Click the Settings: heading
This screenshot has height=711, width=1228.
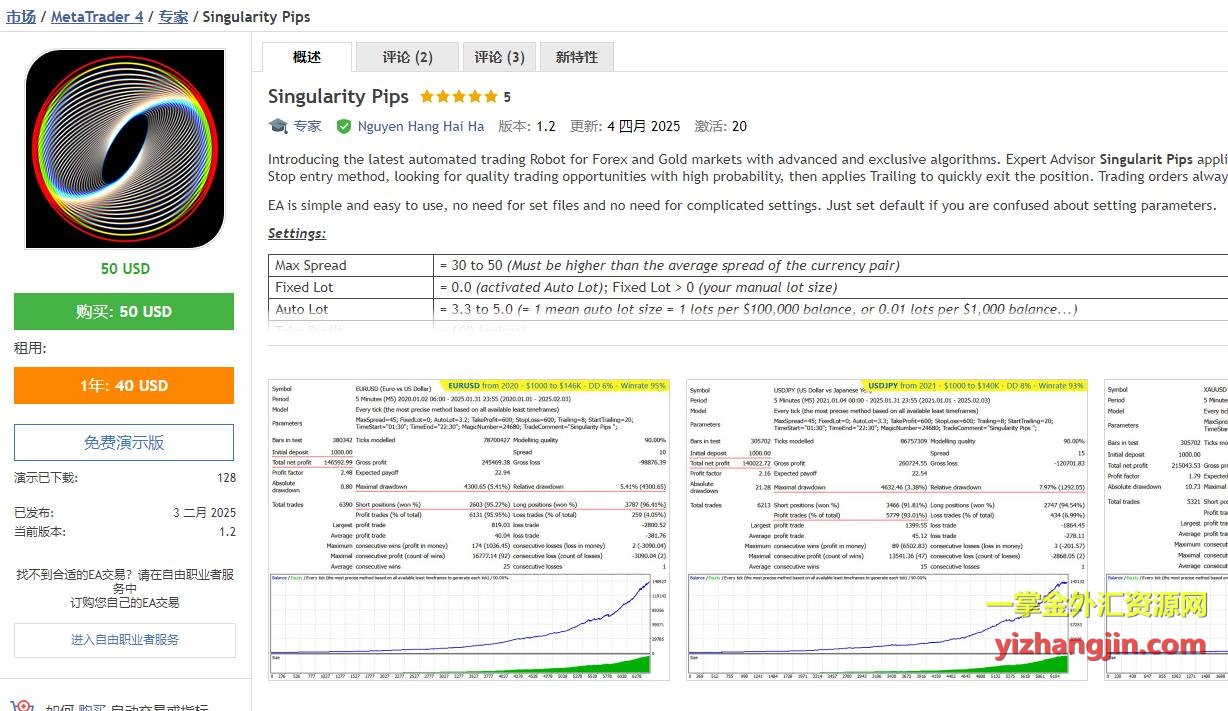pyautogui.click(x=297, y=234)
